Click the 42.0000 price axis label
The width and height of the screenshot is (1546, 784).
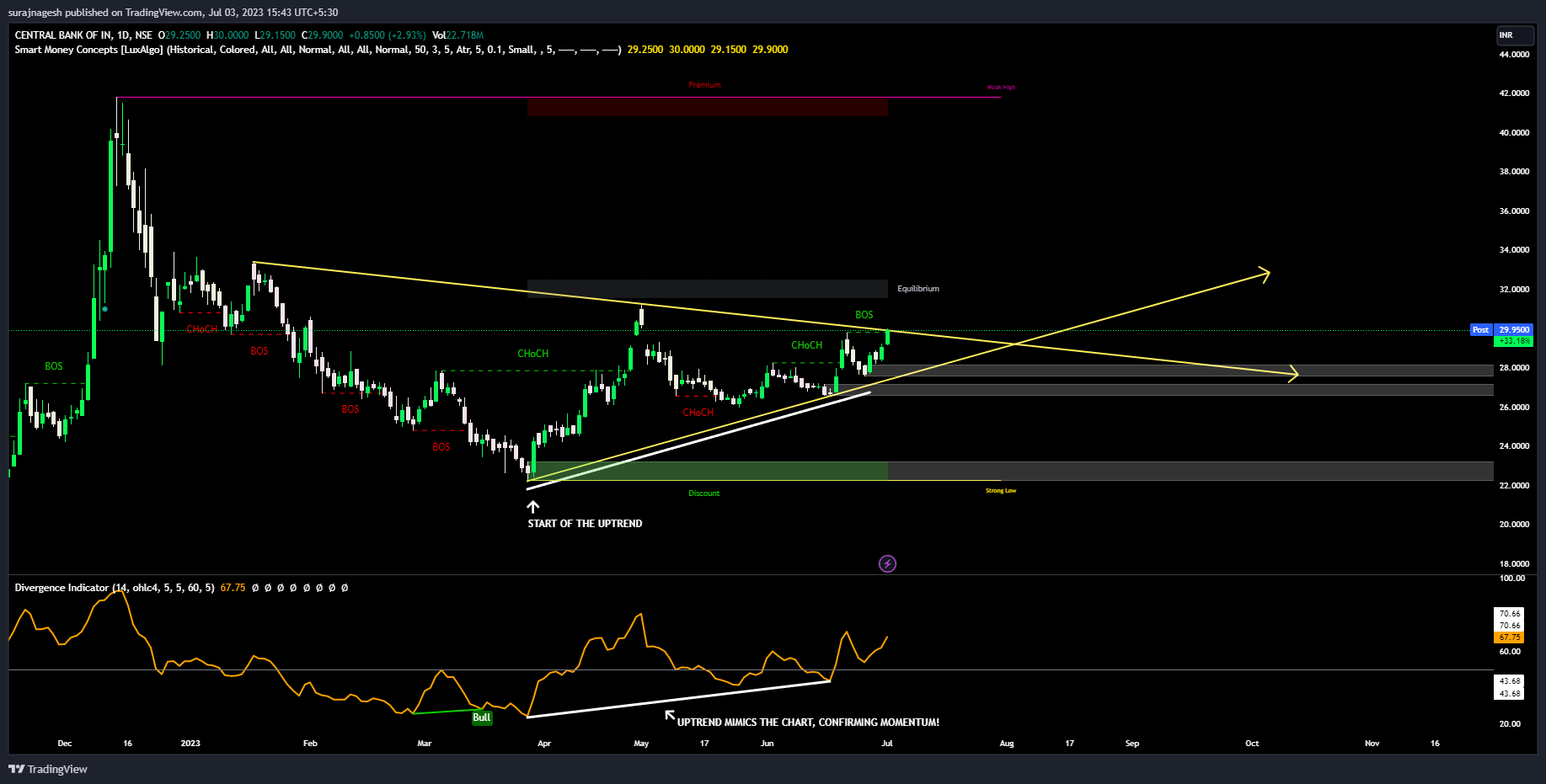click(x=1514, y=93)
